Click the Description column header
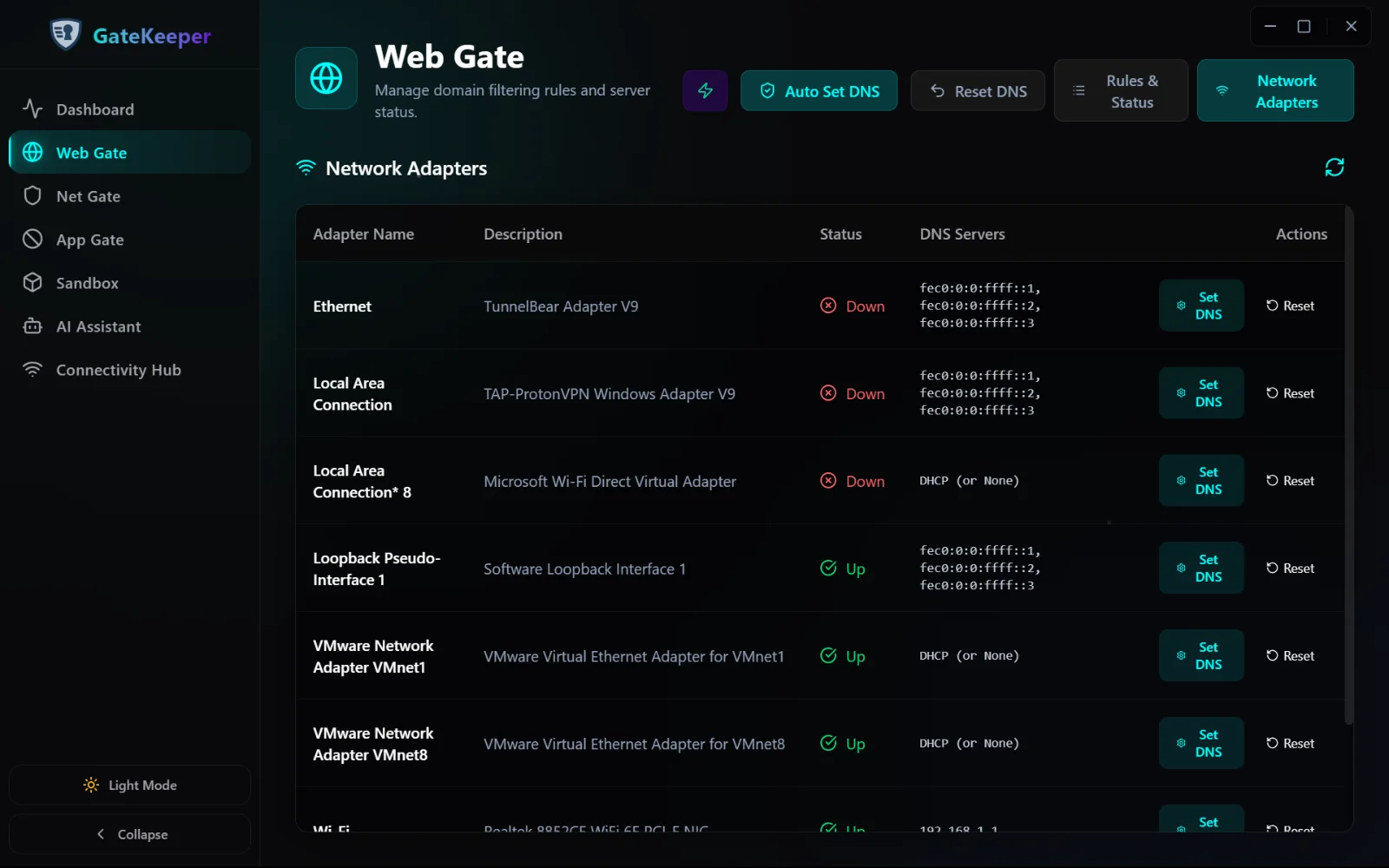The width and height of the screenshot is (1389, 868). (x=523, y=233)
